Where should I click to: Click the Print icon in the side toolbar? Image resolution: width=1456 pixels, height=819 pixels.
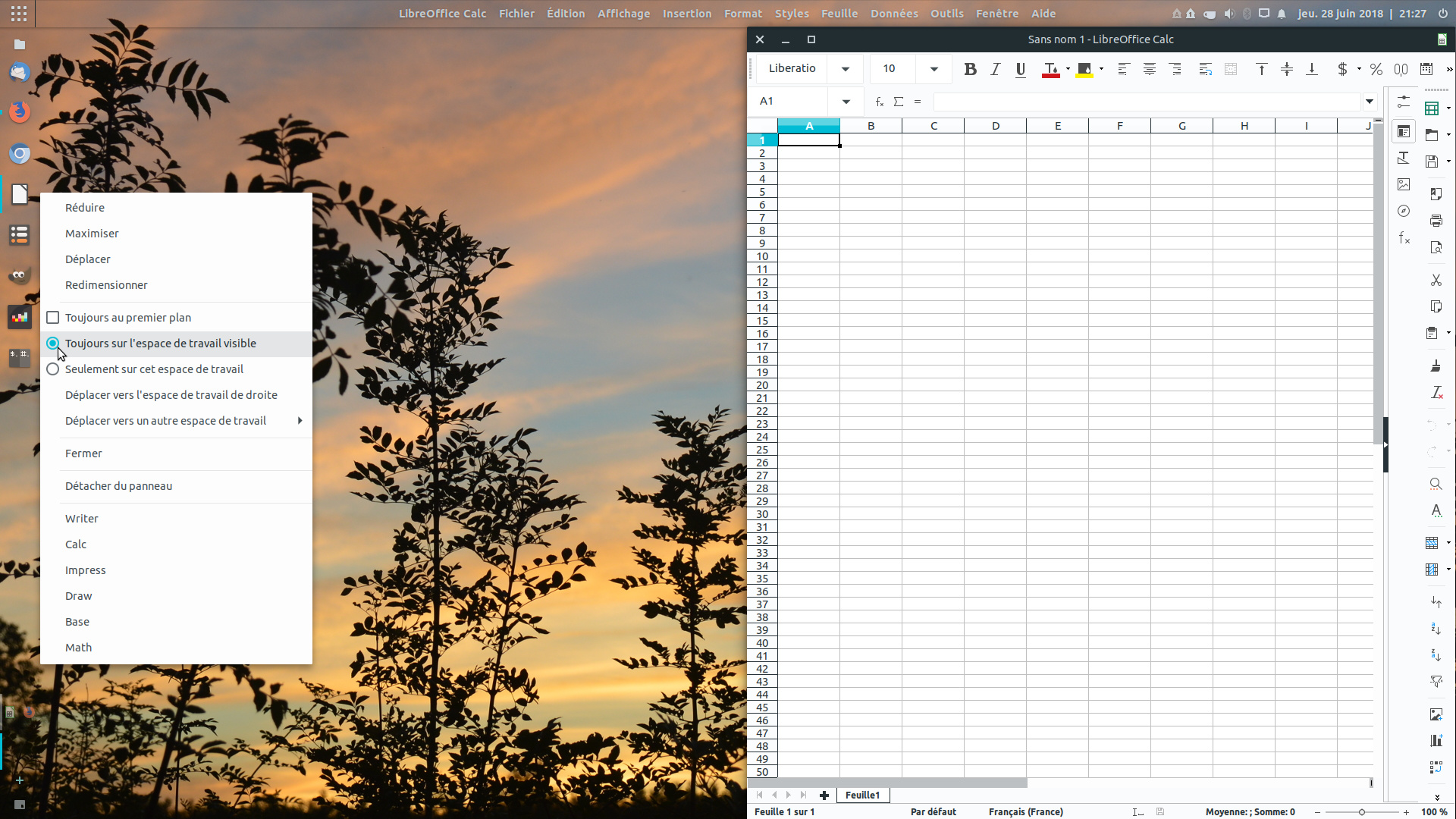pos(1436,221)
